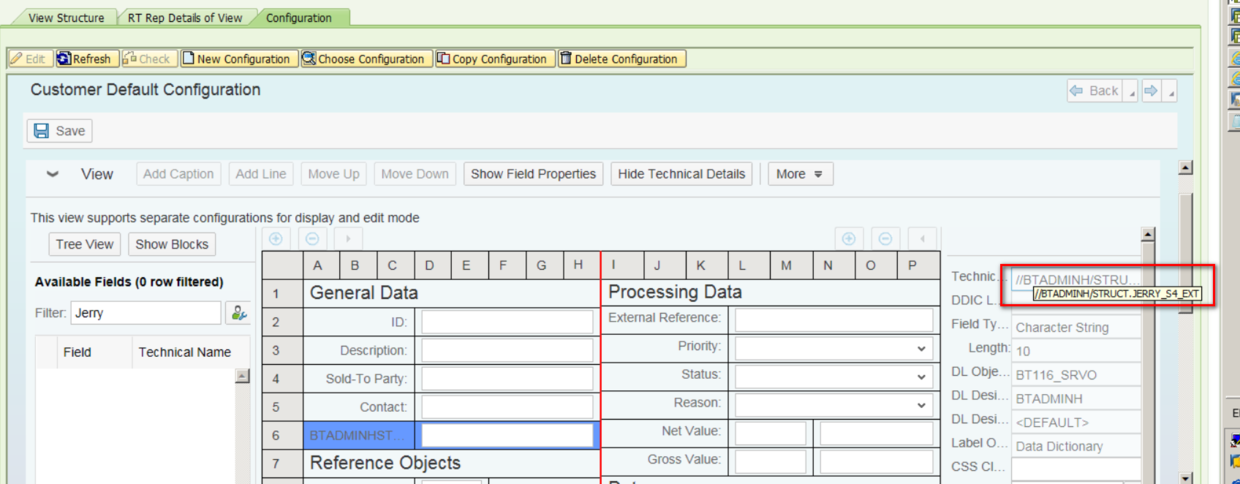Collapse the View section chevron
1240x484 pixels.
coord(53,174)
